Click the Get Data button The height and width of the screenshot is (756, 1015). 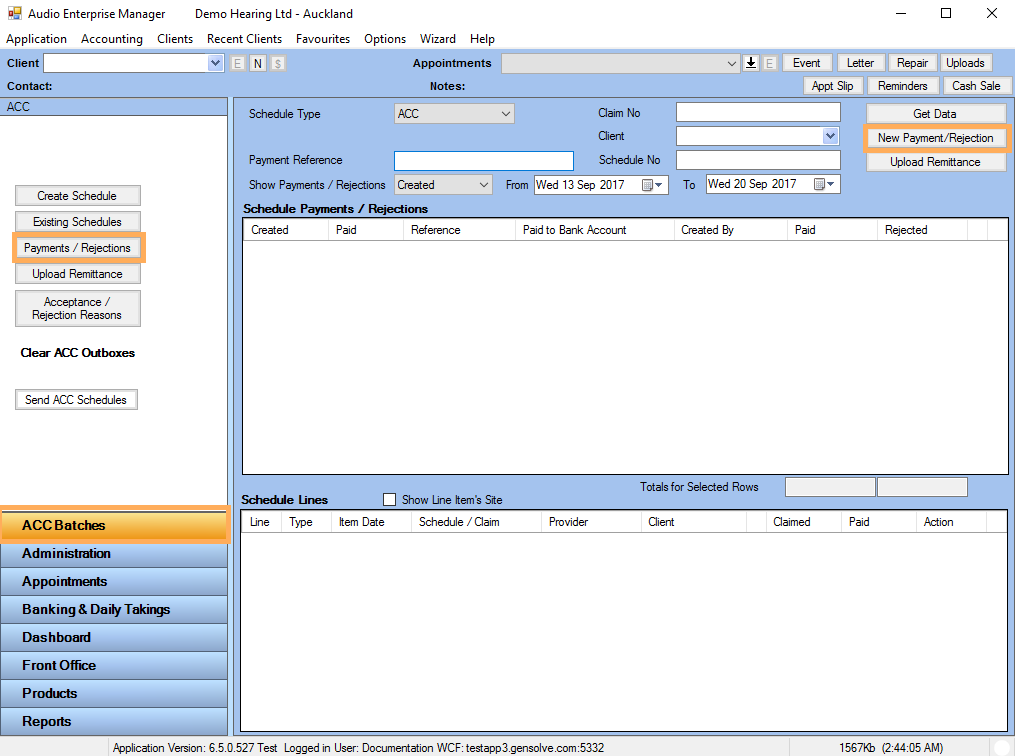coord(935,114)
